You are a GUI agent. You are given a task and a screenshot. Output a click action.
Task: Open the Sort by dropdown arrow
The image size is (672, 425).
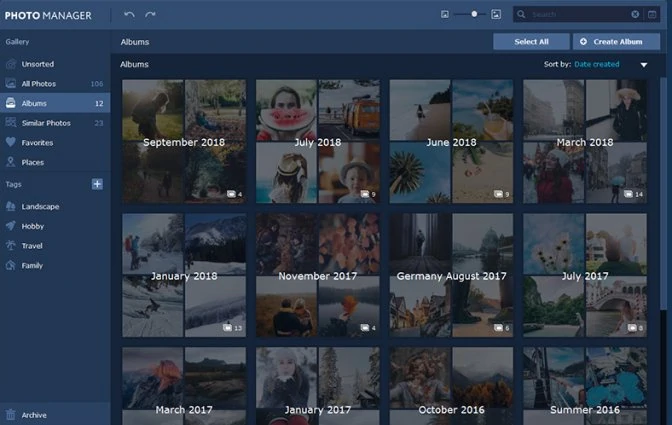pos(644,65)
